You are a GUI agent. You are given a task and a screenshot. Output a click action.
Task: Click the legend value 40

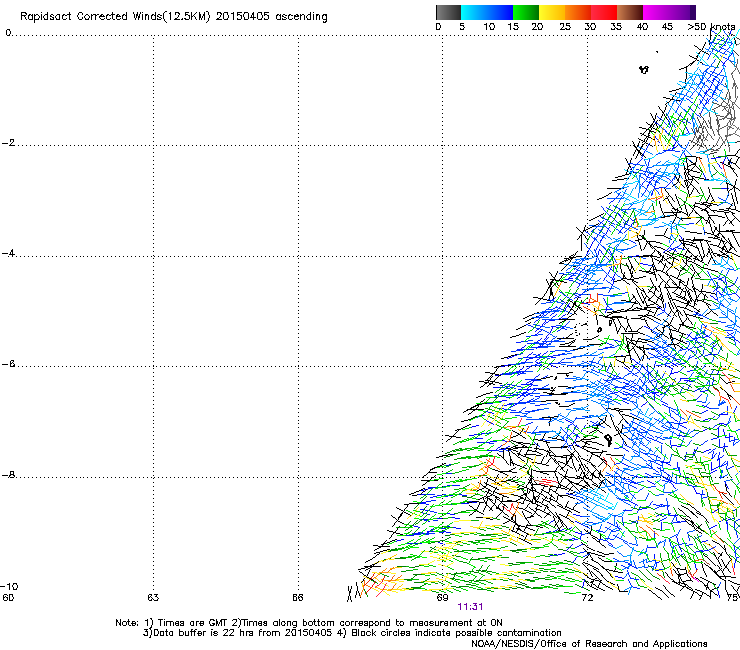[642, 27]
